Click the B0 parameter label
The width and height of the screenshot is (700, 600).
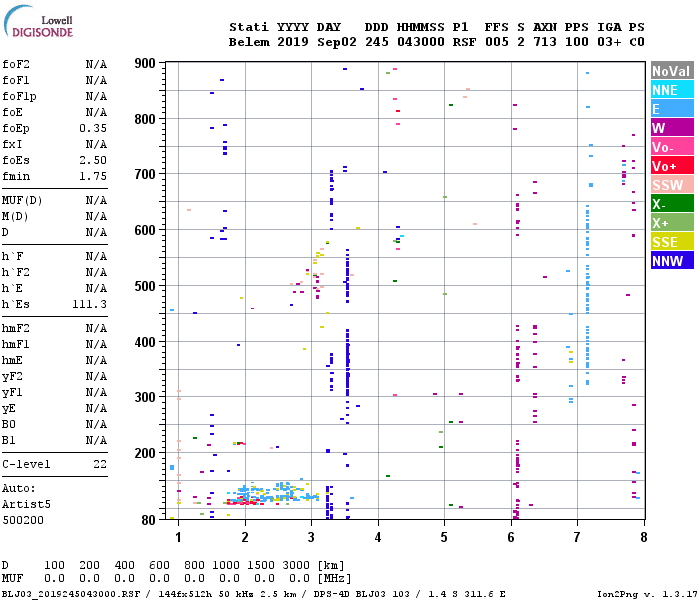[x=8, y=425]
